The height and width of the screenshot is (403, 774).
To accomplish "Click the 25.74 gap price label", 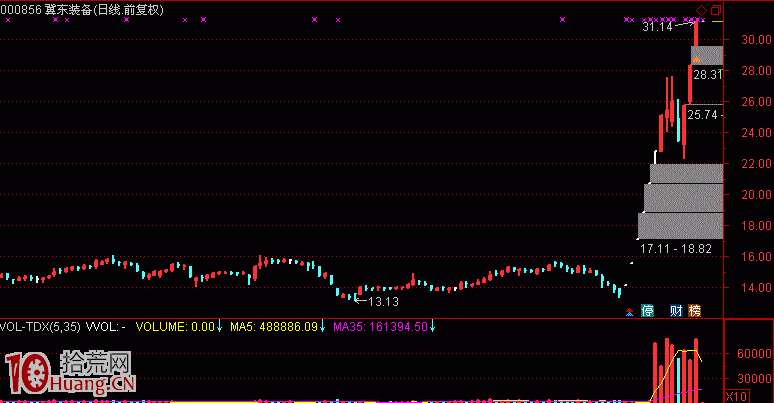I will pos(702,115).
